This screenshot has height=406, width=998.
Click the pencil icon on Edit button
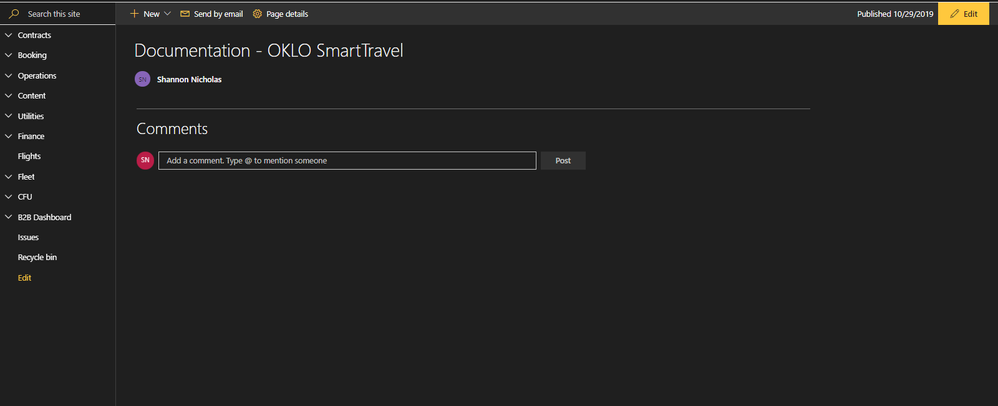click(x=954, y=13)
